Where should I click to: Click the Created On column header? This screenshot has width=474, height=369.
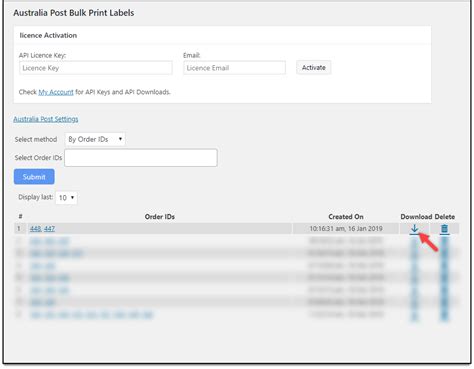click(x=346, y=217)
